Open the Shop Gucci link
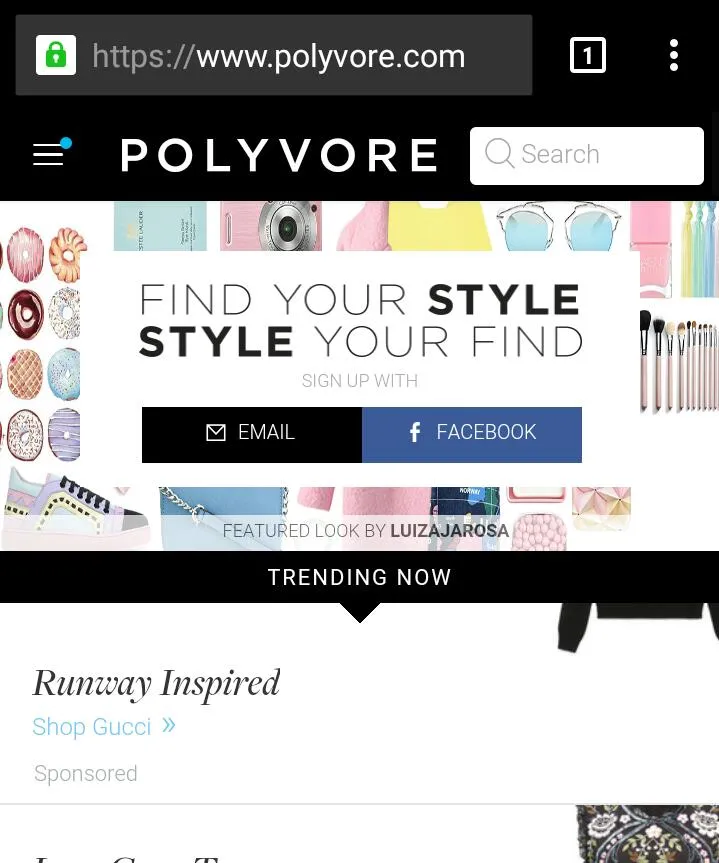719x863 pixels. click(91, 727)
